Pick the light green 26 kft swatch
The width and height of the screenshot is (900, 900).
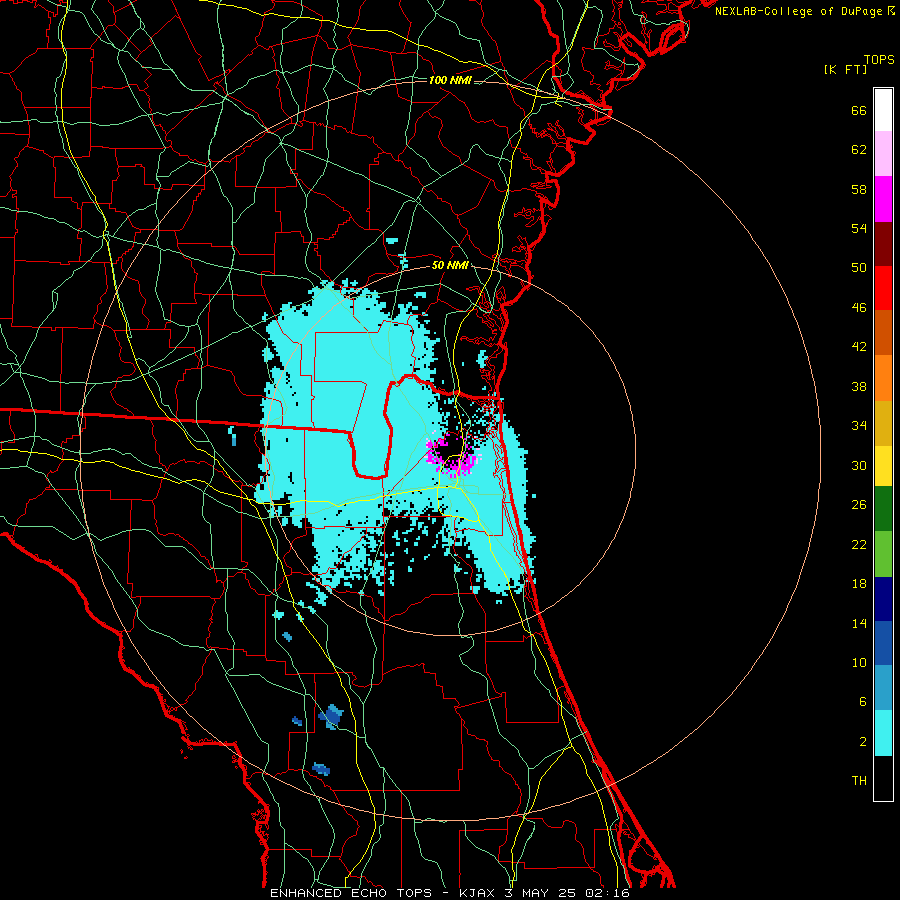883,554
